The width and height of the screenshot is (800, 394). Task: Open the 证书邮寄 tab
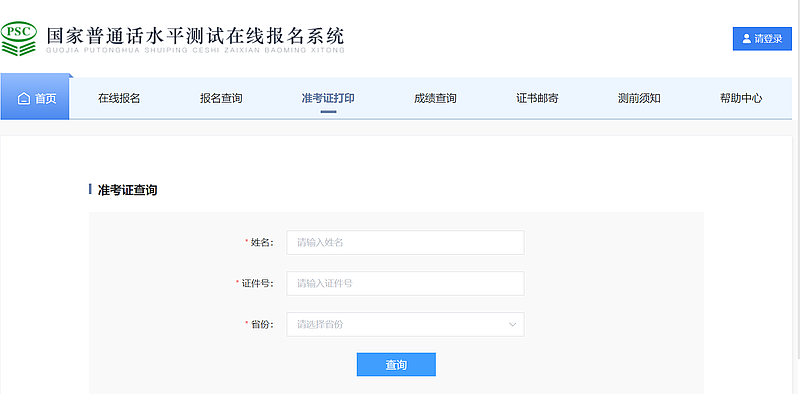537,98
